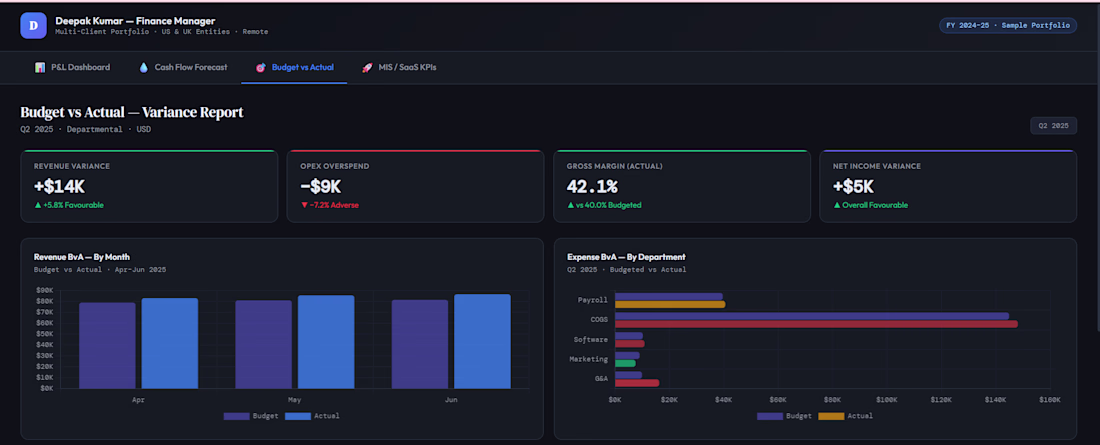The width and height of the screenshot is (1100, 445).
Task: Switch to Cash Flow Forecast tab
Action: click(x=183, y=67)
